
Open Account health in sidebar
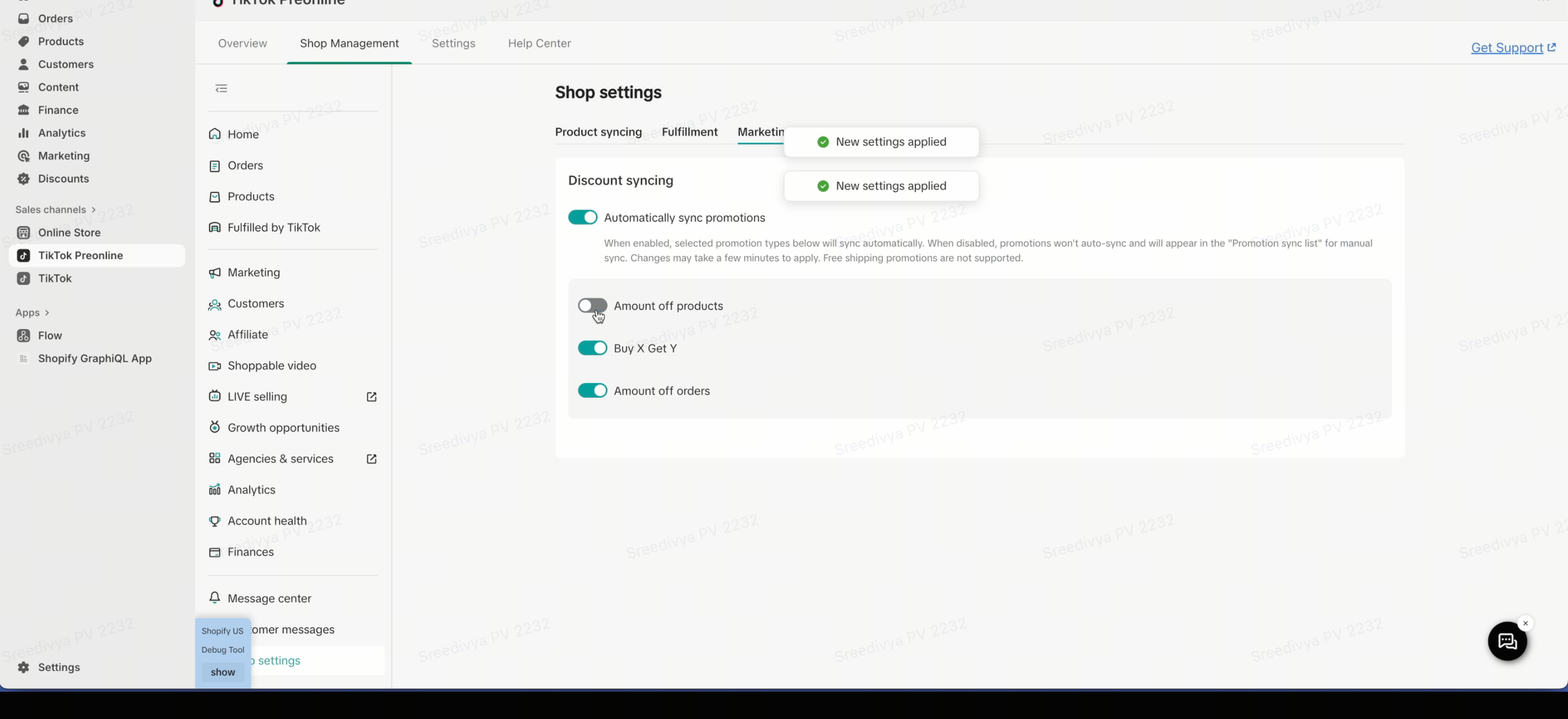click(x=266, y=521)
